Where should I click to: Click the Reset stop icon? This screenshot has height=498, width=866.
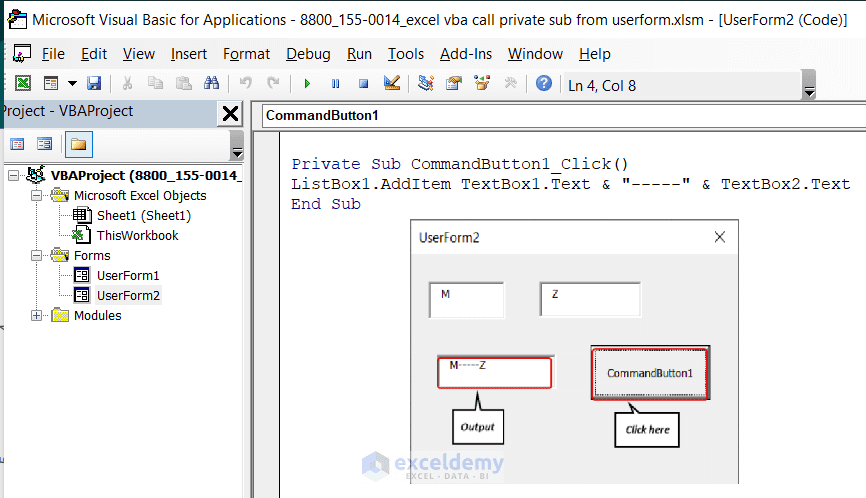coord(363,84)
